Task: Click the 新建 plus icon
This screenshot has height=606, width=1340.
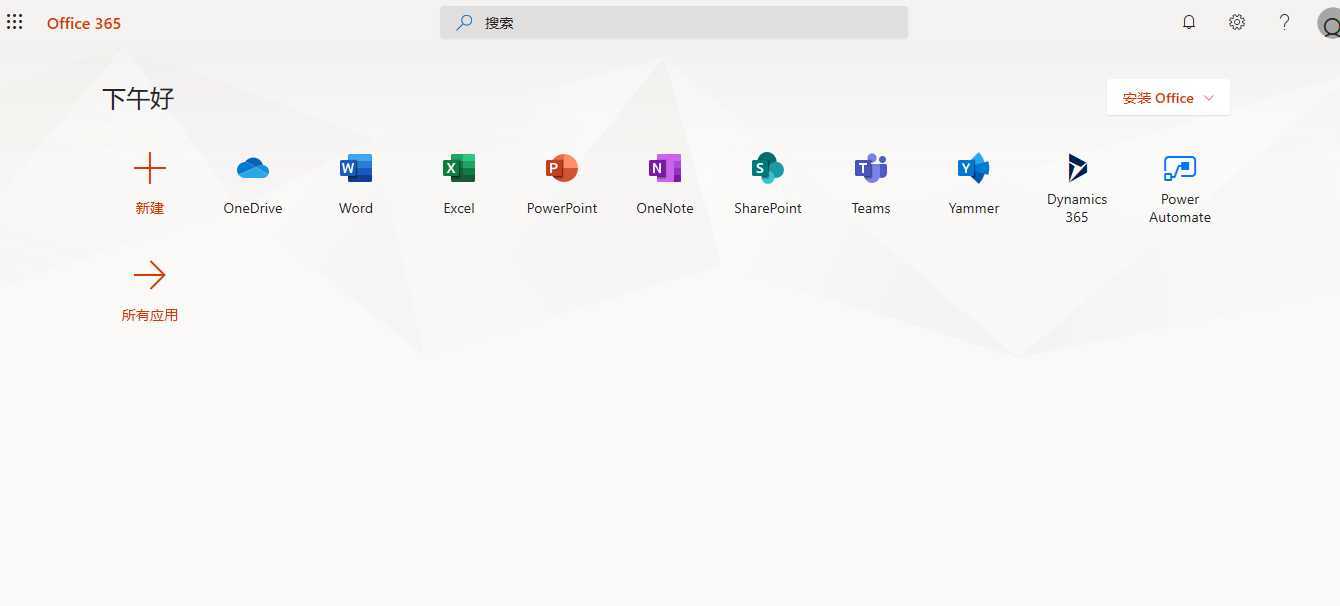Action: [150, 168]
